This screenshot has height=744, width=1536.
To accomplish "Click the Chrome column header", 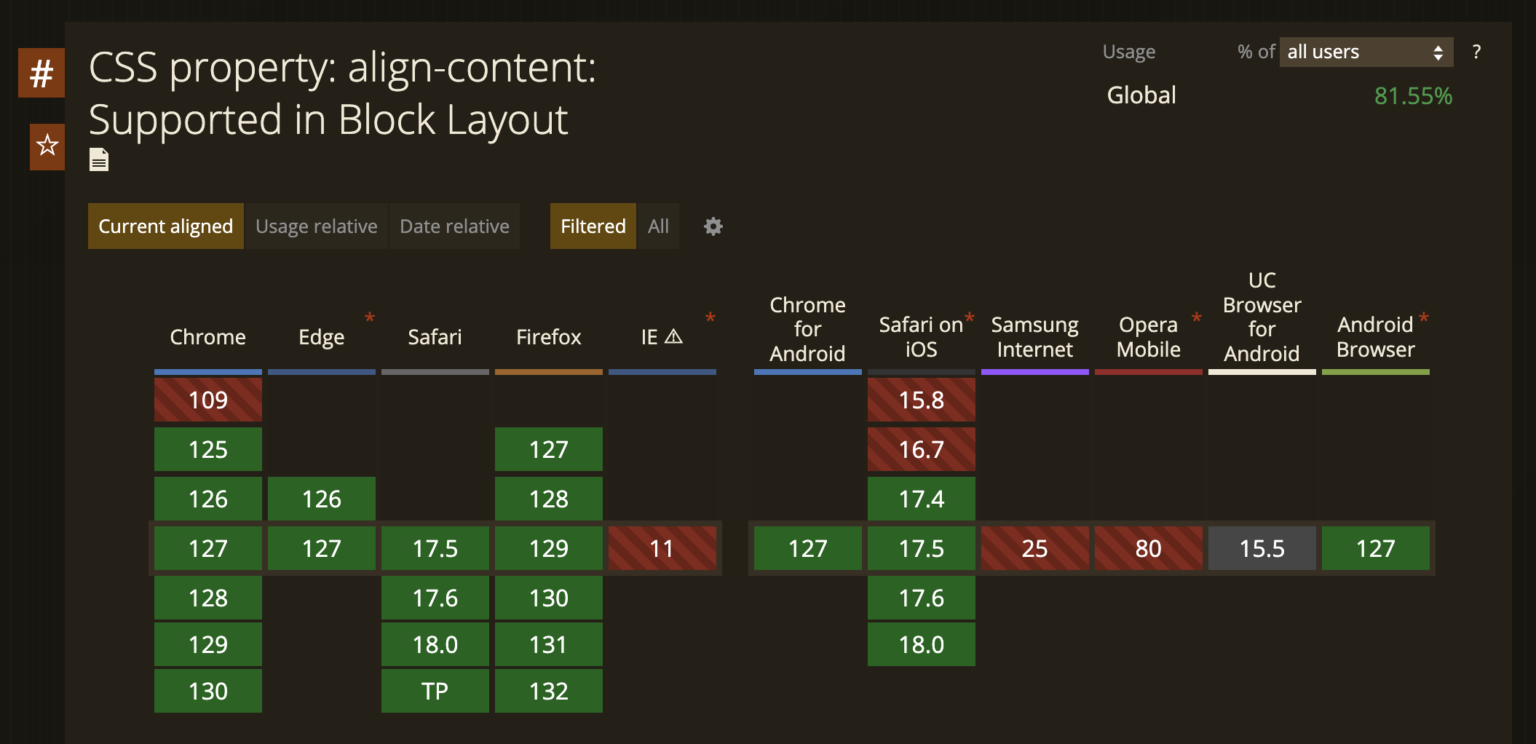I will coord(208,337).
